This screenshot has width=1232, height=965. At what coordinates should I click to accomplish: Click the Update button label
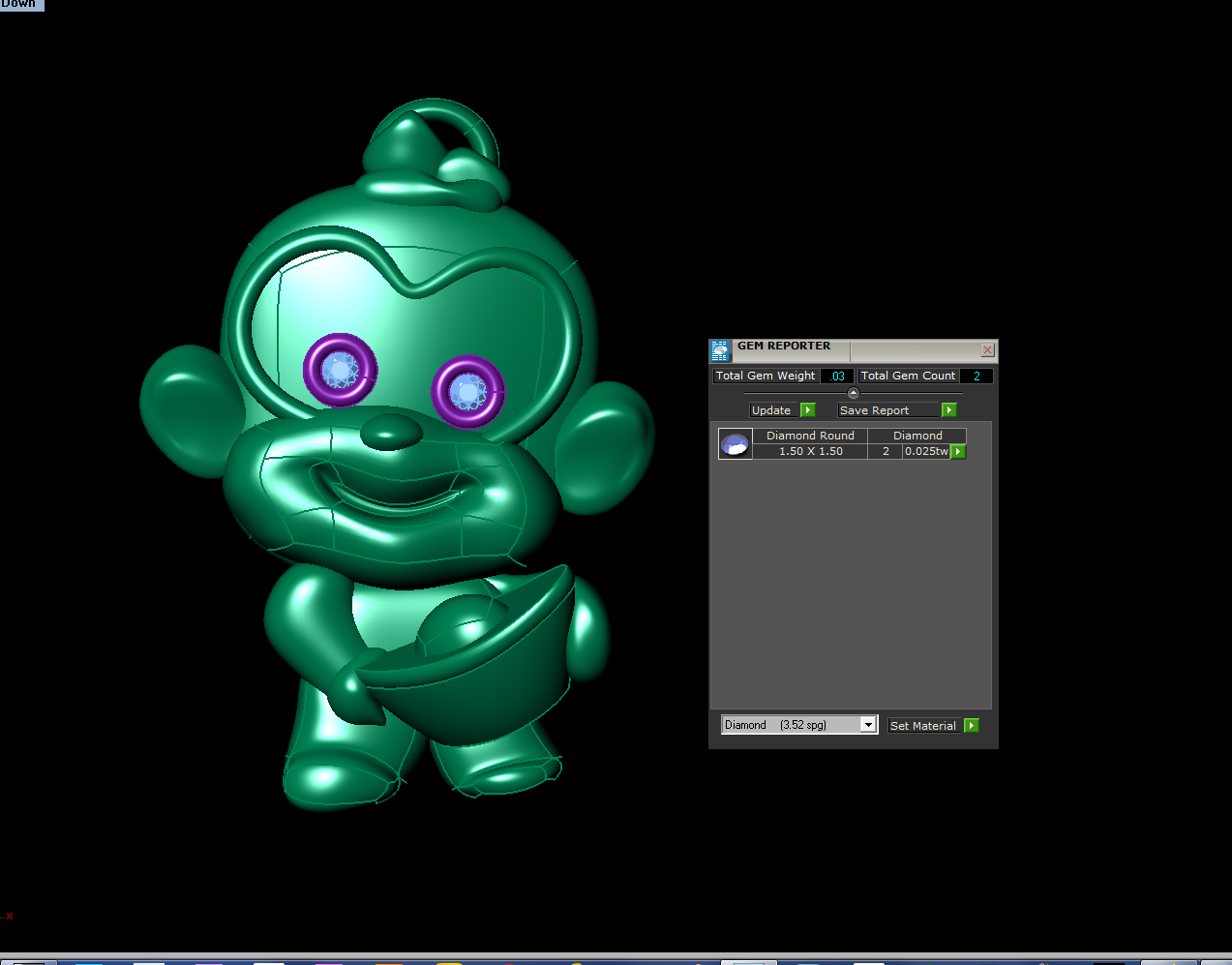[774, 410]
